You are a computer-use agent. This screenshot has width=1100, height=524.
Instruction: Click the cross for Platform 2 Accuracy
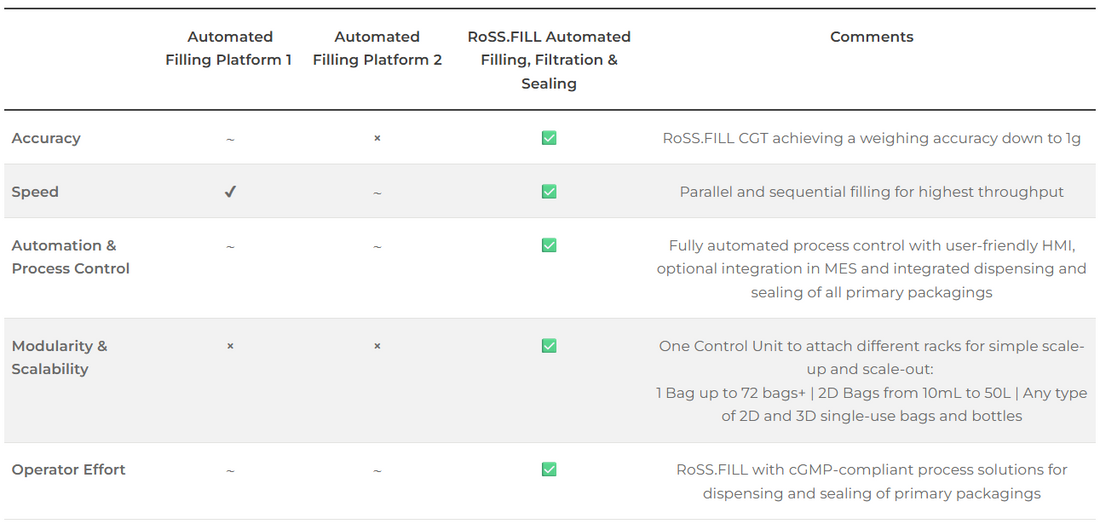(377, 138)
